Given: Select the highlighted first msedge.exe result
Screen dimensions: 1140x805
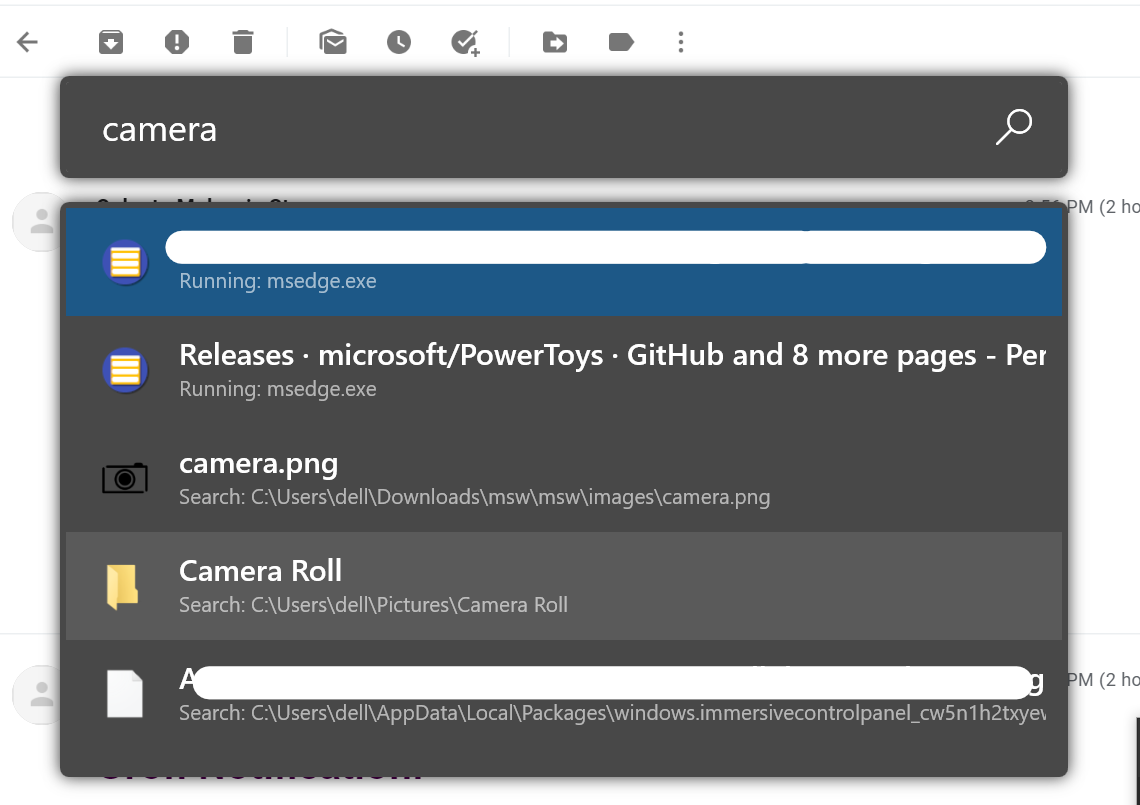Looking at the screenshot, I should coord(563,262).
